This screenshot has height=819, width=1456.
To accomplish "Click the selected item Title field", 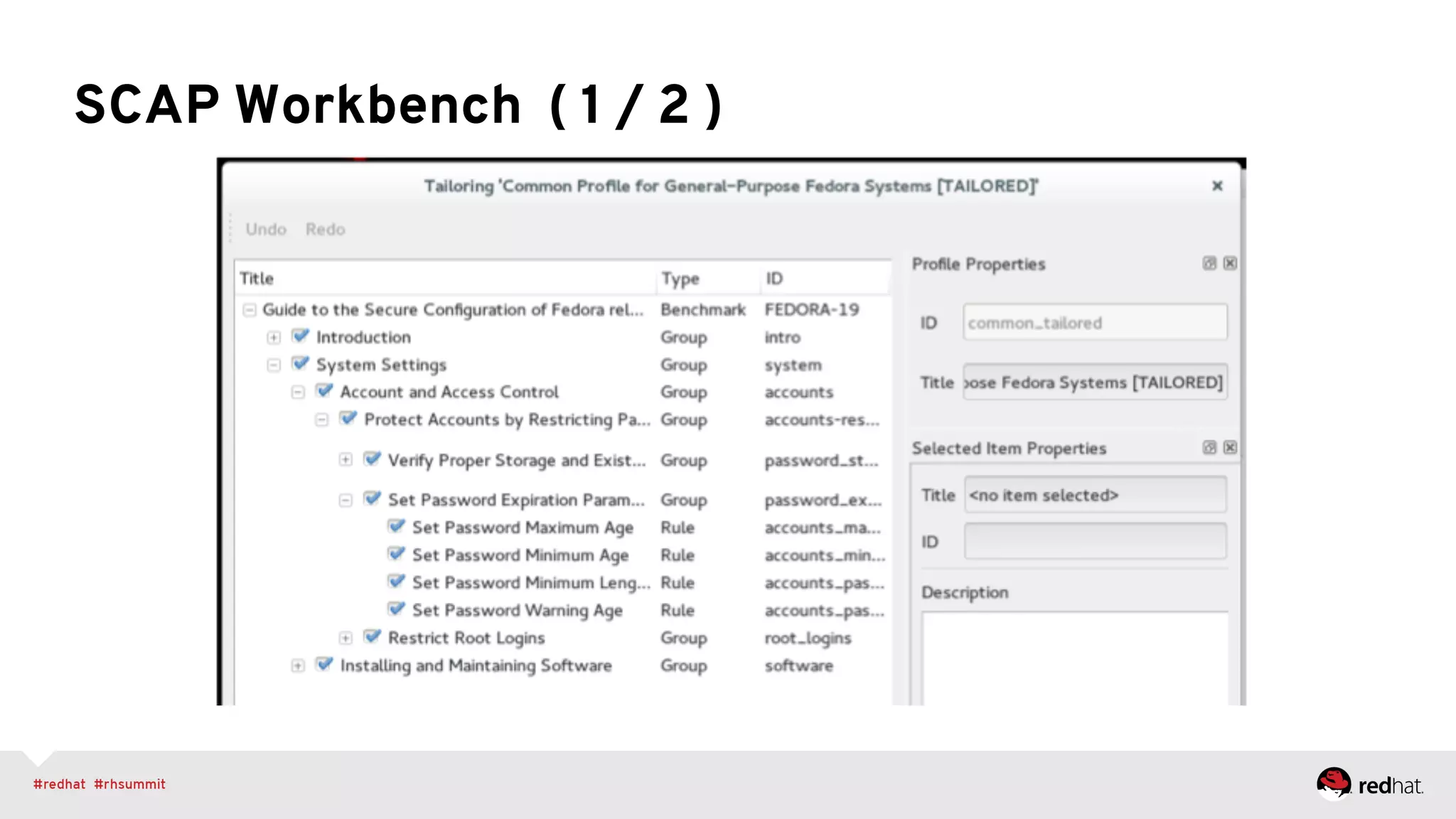I will point(1095,495).
